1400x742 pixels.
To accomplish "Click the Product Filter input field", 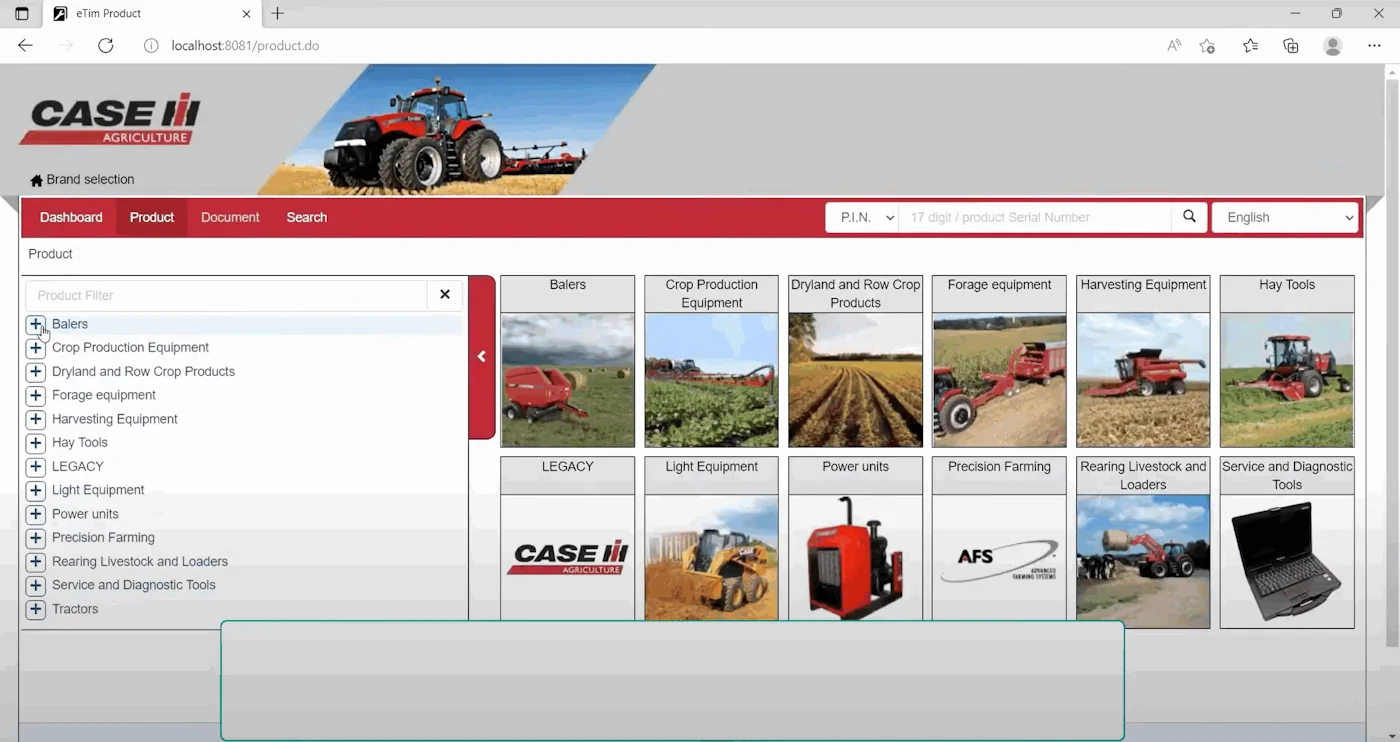I will 227,295.
